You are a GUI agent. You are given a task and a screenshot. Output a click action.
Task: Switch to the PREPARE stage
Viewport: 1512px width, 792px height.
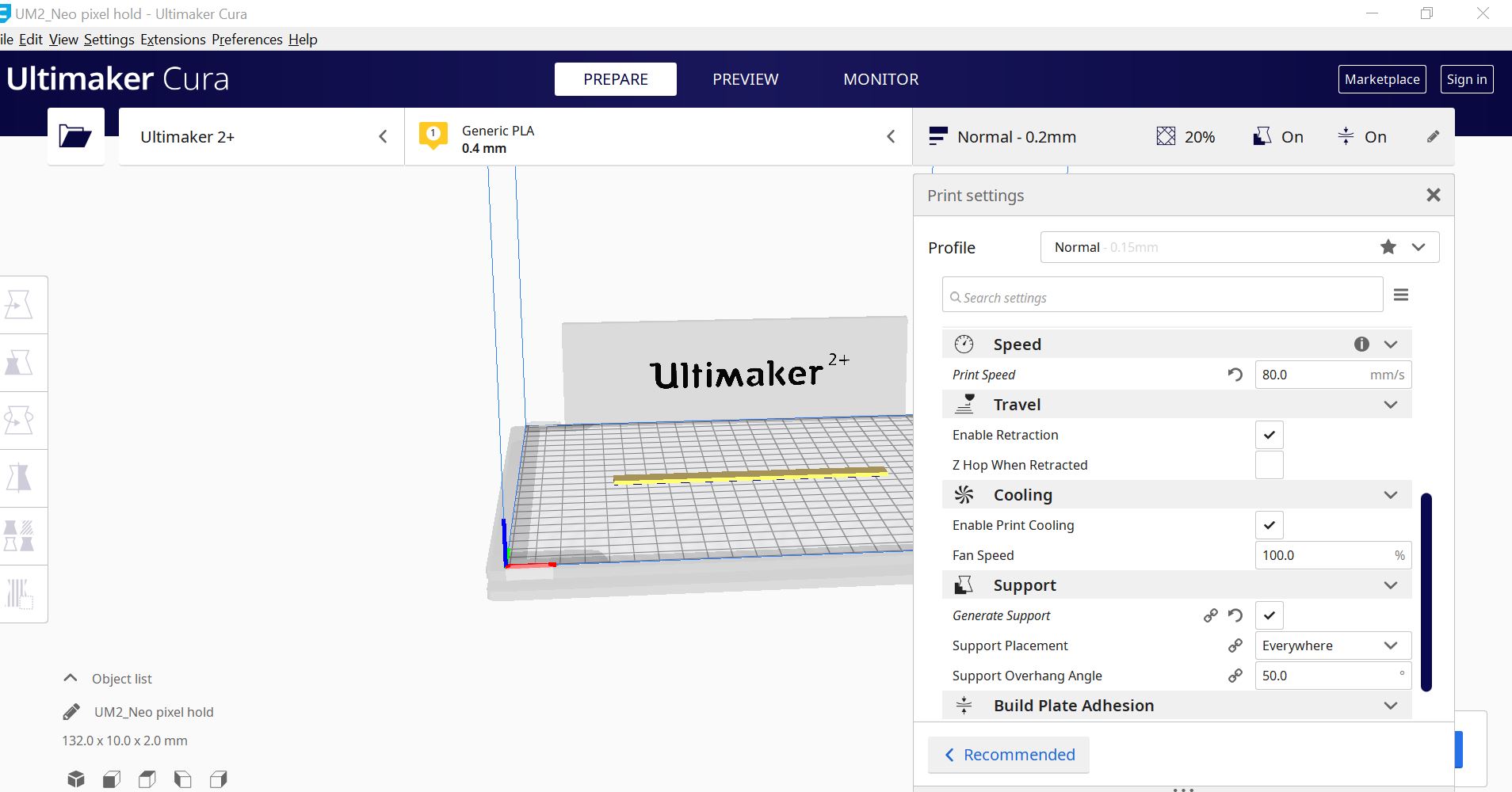point(616,79)
